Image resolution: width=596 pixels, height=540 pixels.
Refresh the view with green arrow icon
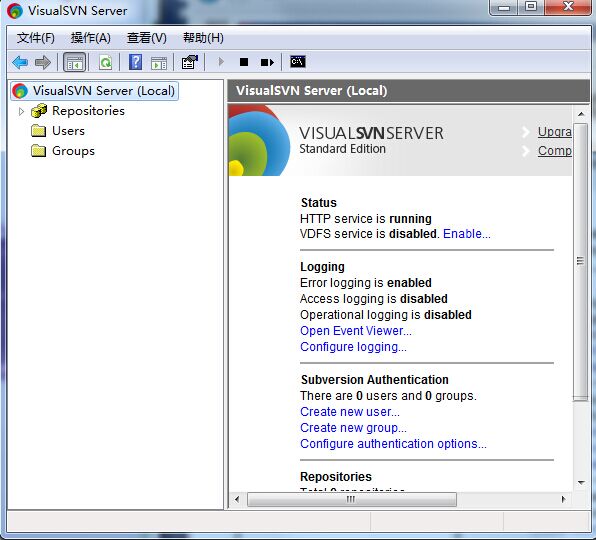[x=105, y=62]
